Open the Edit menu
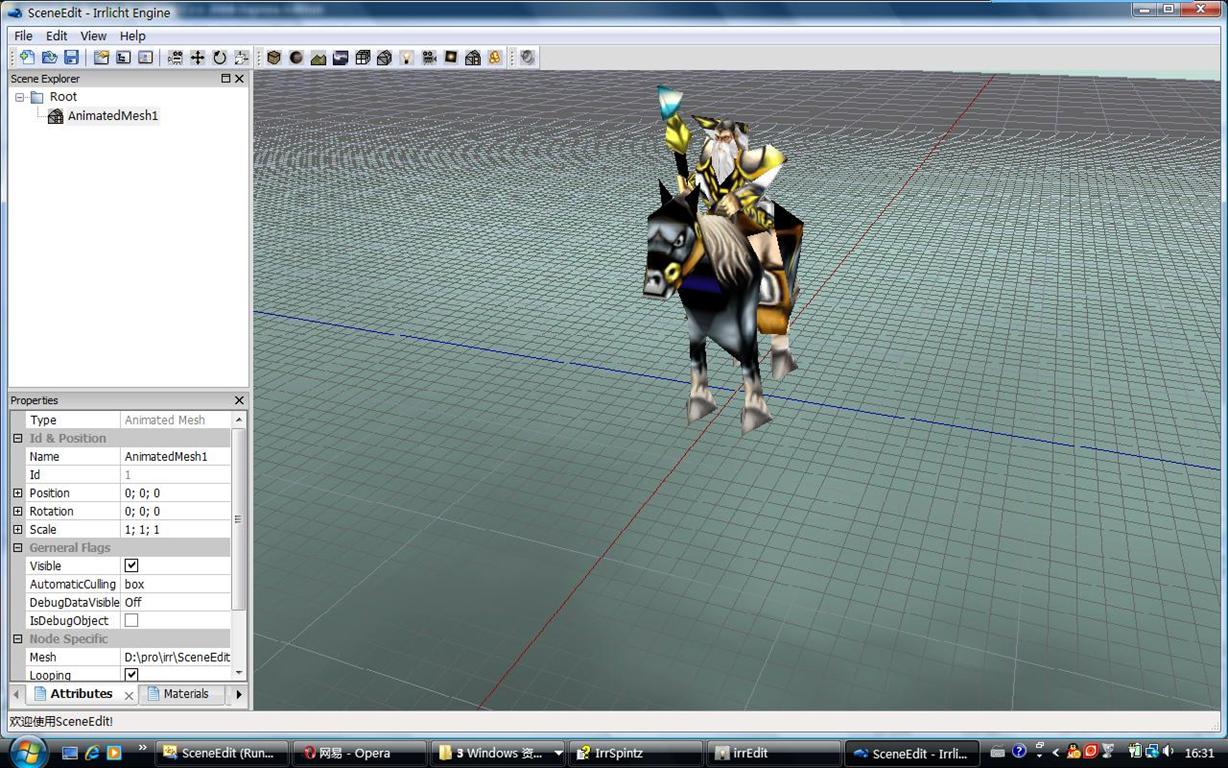Image resolution: width=1228 pixels, height=768 pixels. (x=57, y=36)
